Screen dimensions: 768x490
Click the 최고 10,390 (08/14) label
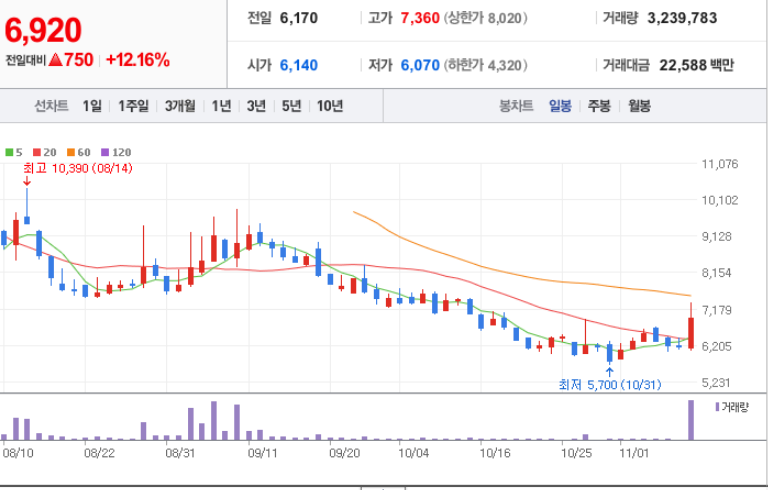tap(78, 169)
